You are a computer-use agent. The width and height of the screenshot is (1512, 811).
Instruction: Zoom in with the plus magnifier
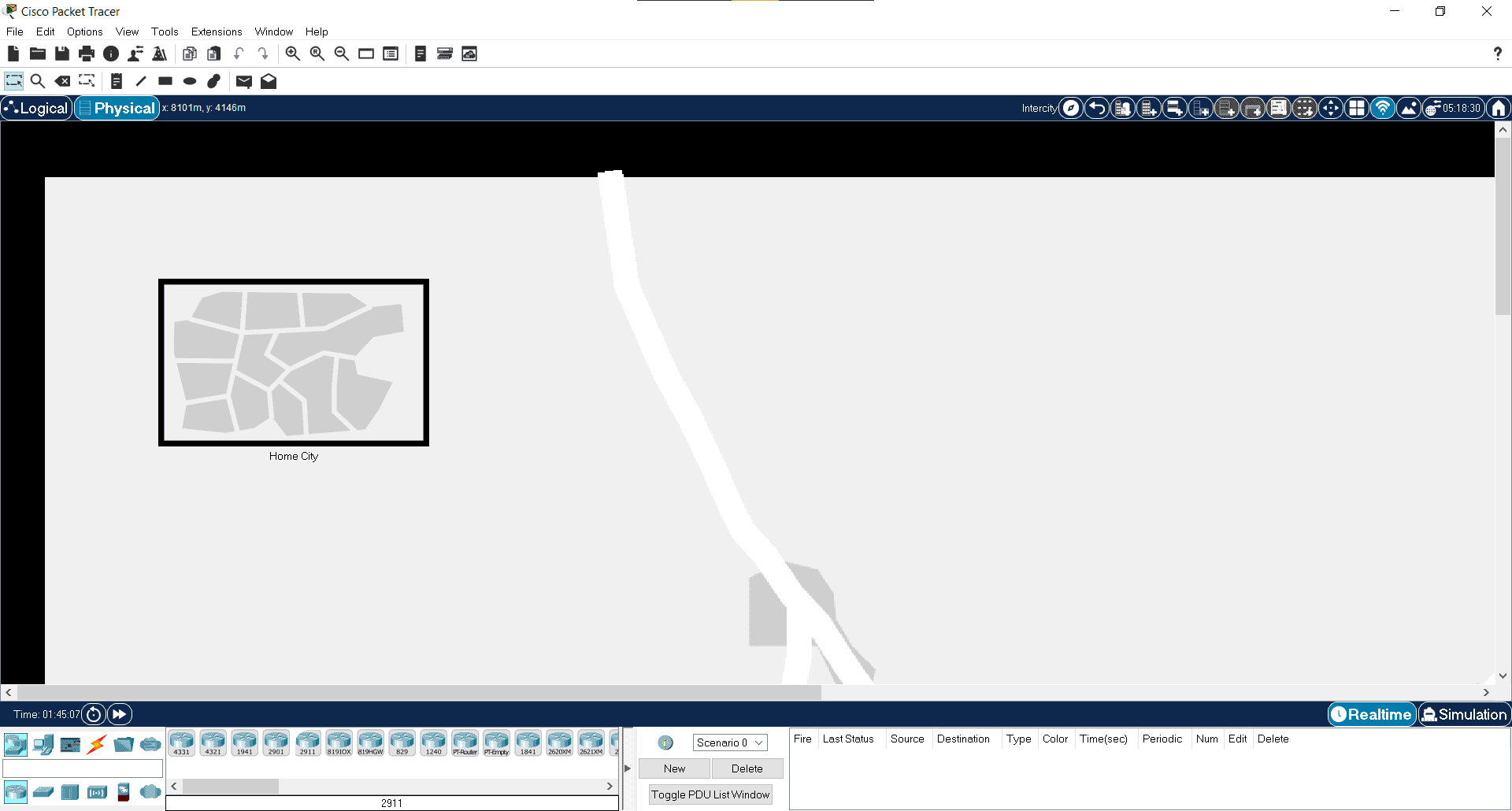click(293, 54)
